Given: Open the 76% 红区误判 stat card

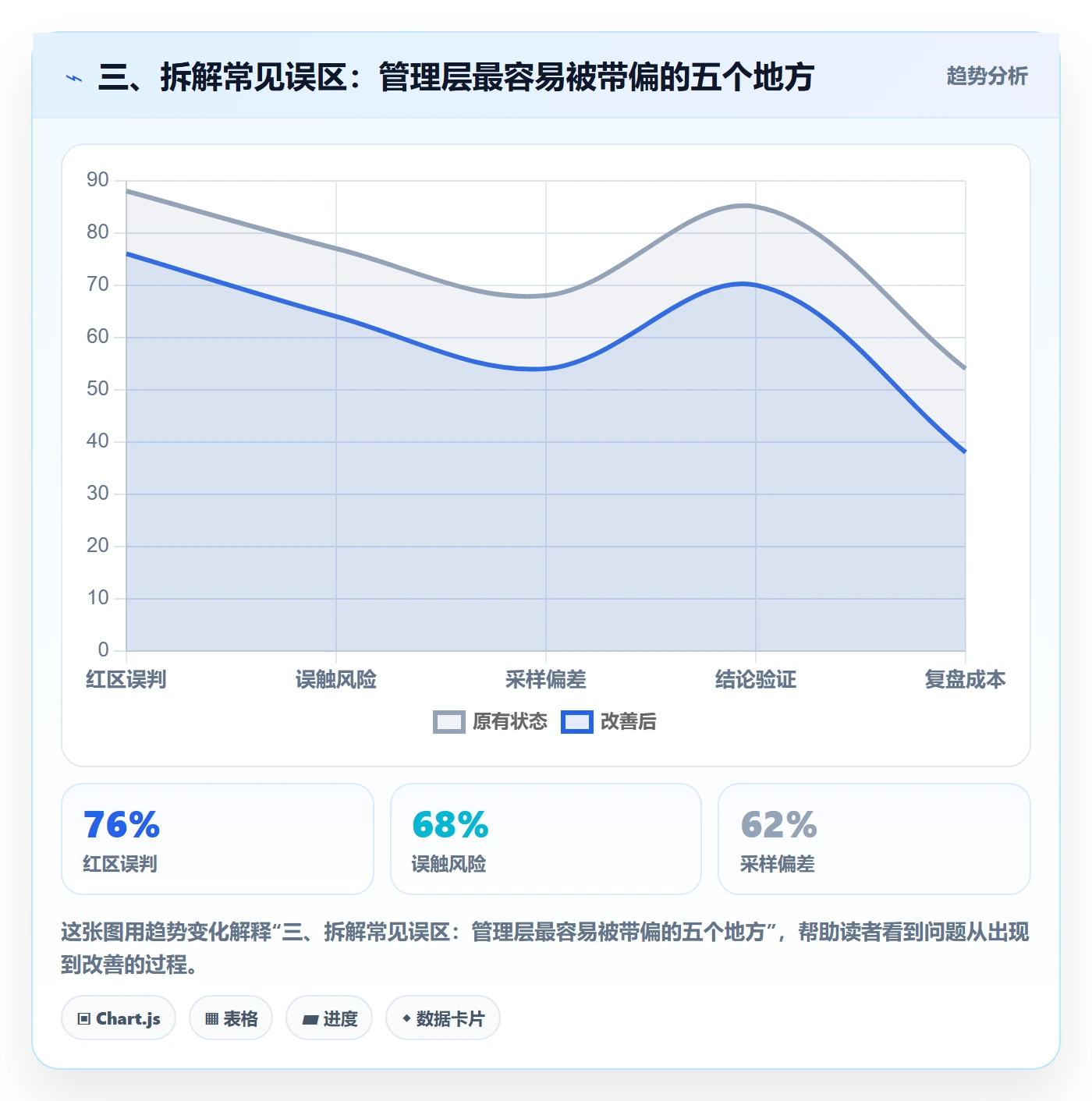Looking at the screenshot, I should tap(218, 839).
